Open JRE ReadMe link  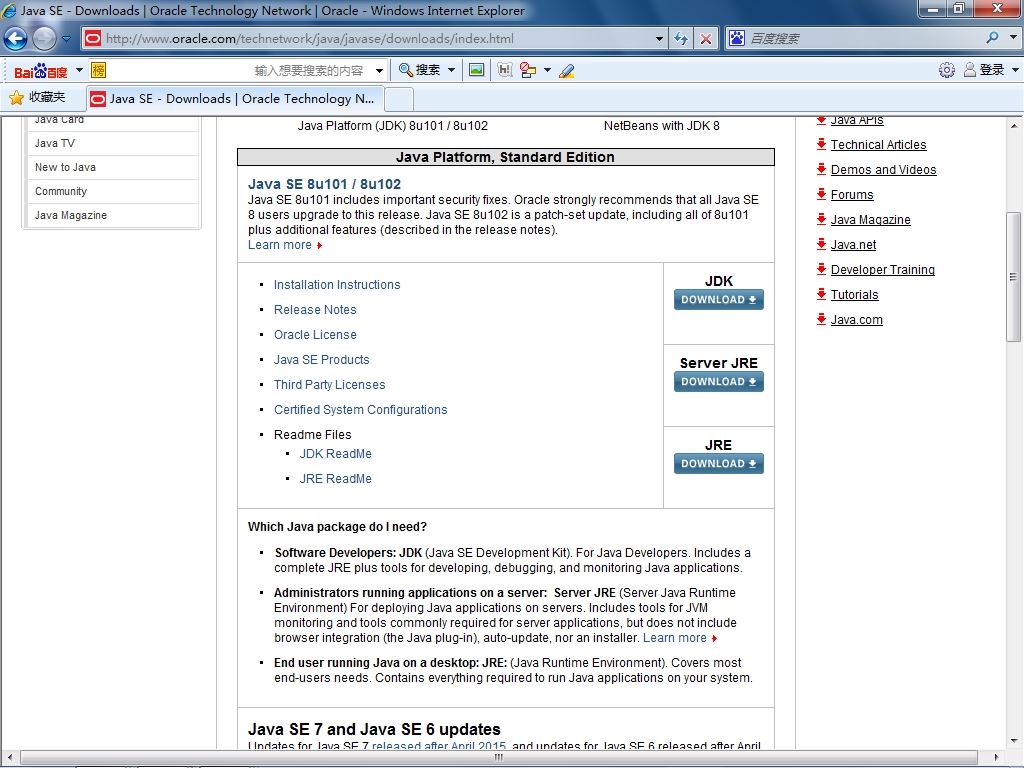(335, 479)
